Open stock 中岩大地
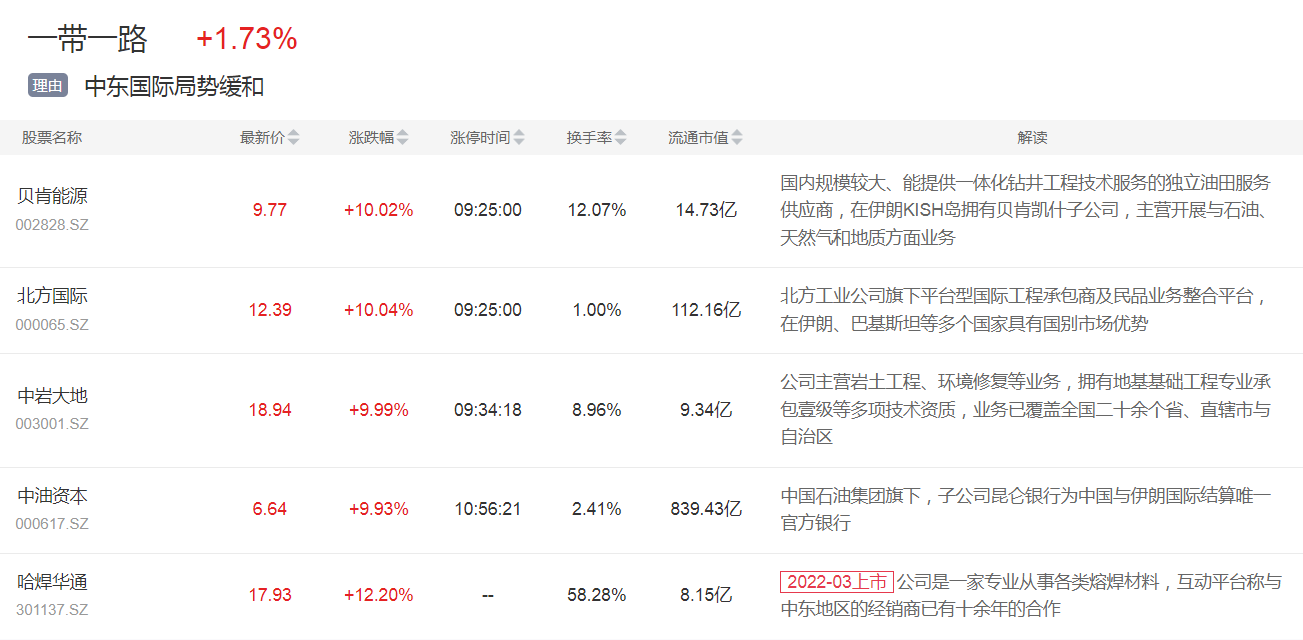The image size is (1303, 640). (x=53, y=396)
